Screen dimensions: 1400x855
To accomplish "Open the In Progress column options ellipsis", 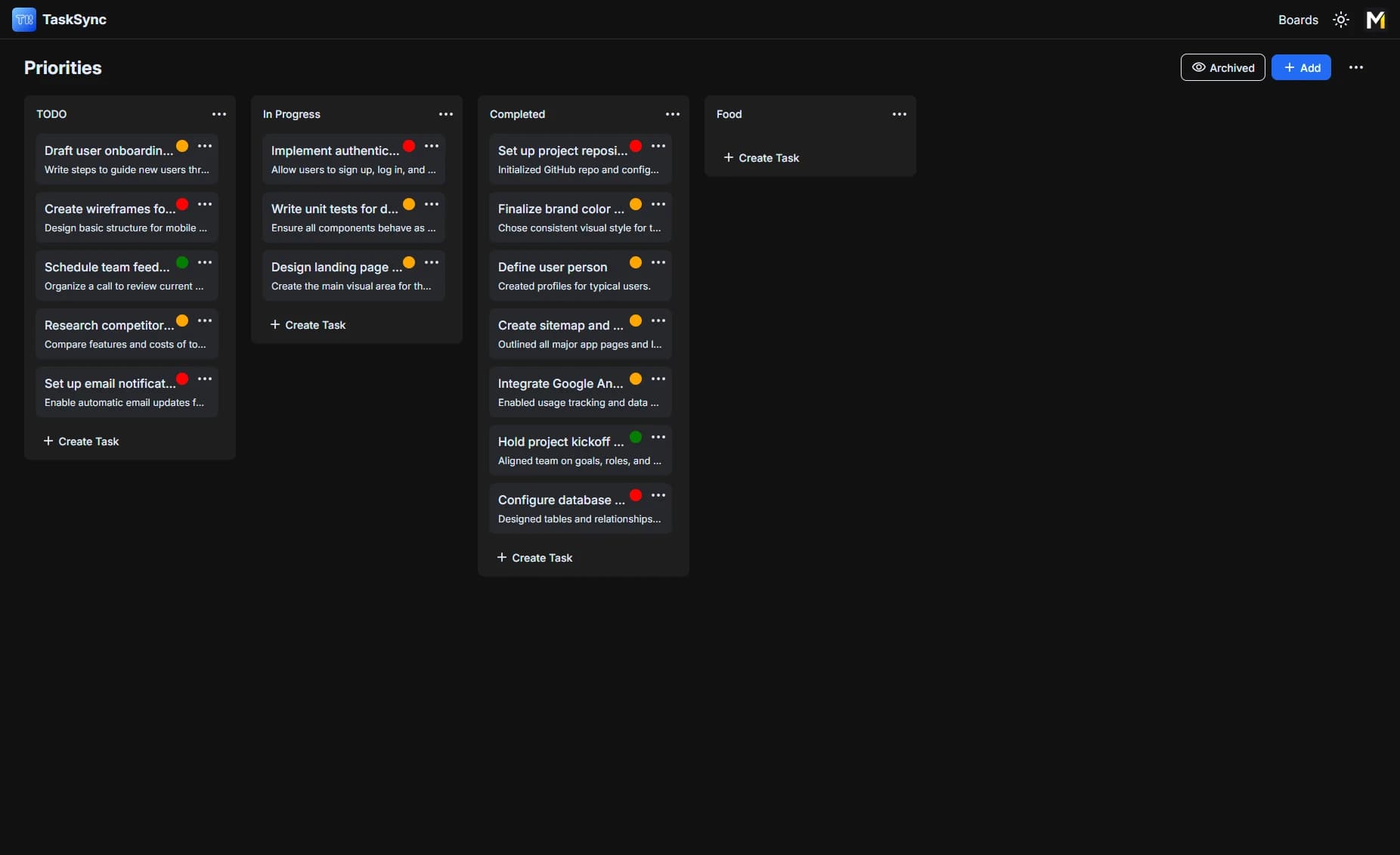I will point(445,114).
